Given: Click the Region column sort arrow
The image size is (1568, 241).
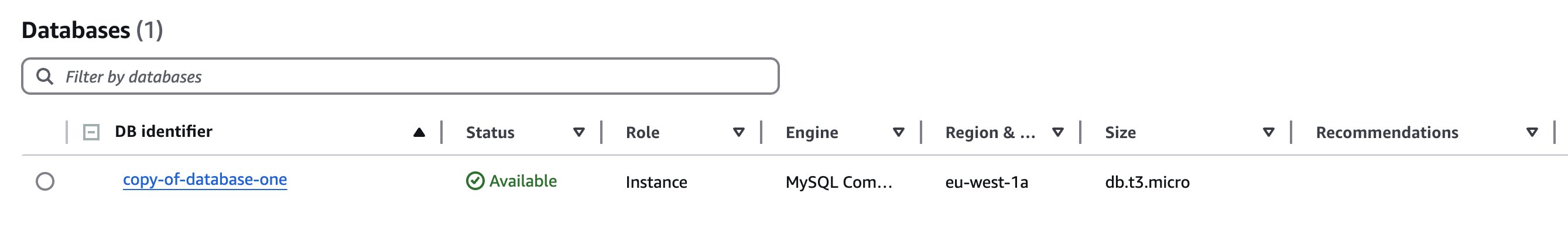Looking at the screenshot, I should [1058, 132].
